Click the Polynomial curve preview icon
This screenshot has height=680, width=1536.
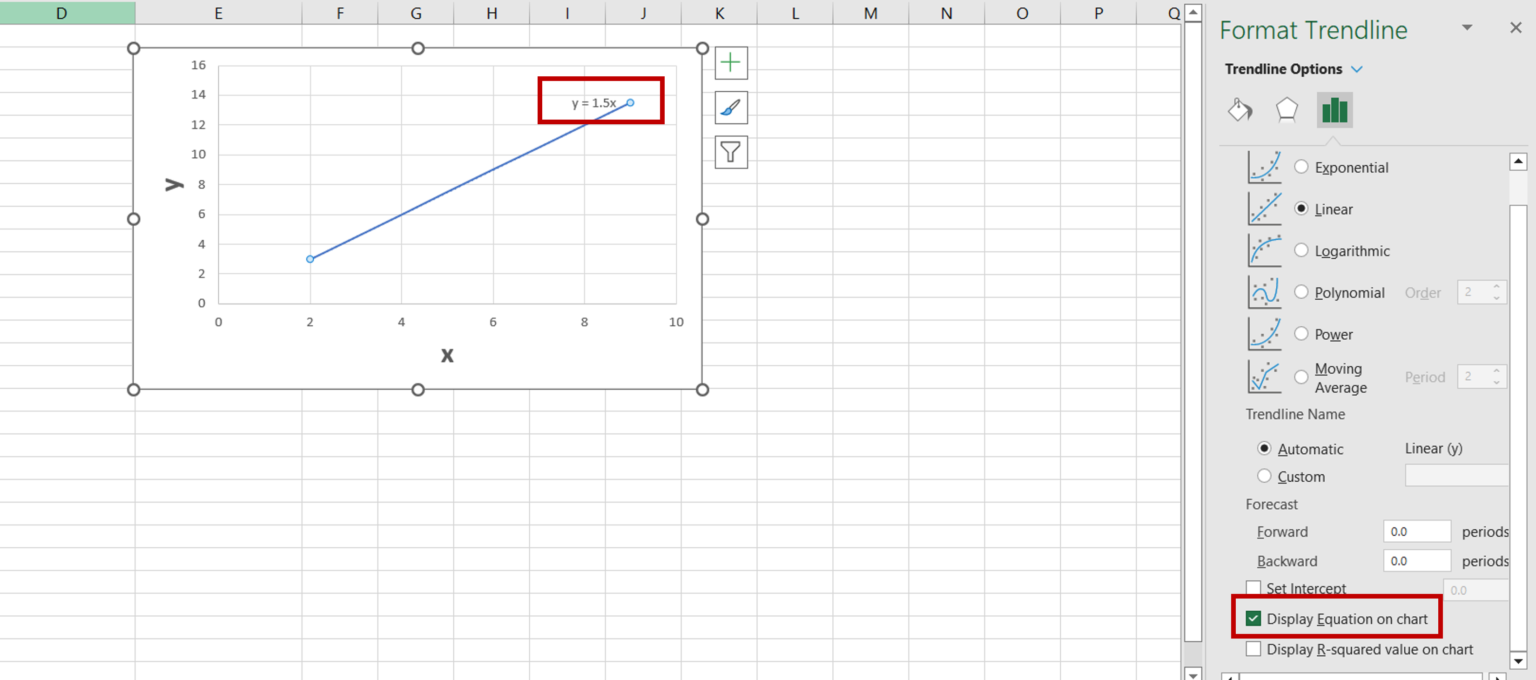pos(1265,292)
